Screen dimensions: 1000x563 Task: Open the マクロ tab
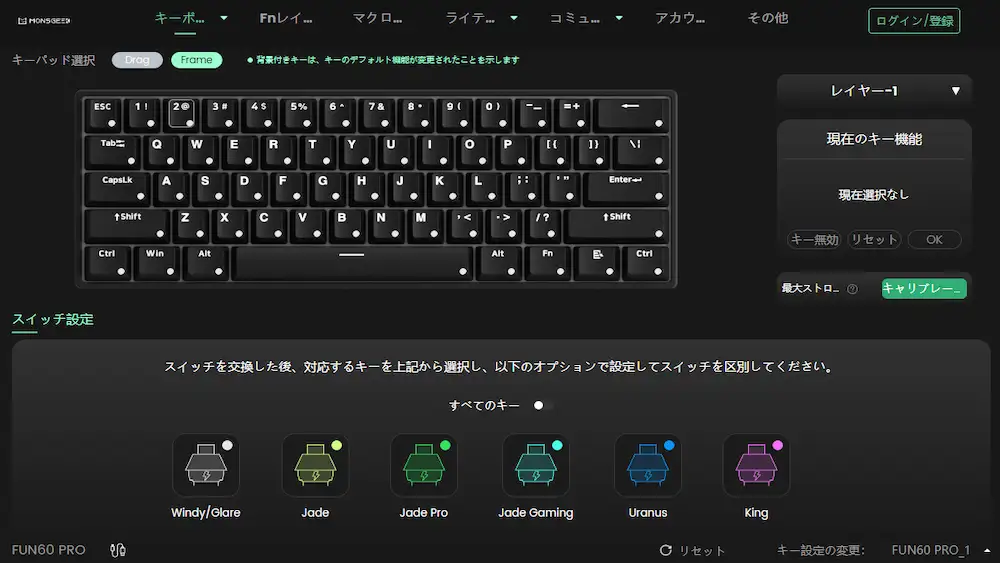(378, 18)
